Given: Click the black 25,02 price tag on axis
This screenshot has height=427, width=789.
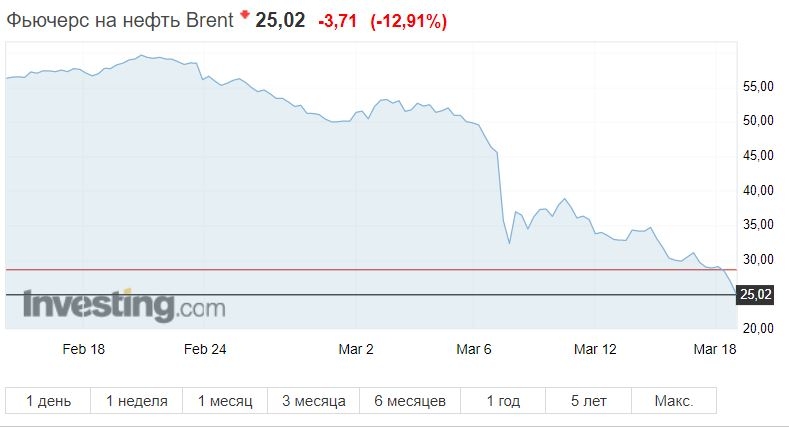Looking at the screenshot, I should (x=755, y=294).
